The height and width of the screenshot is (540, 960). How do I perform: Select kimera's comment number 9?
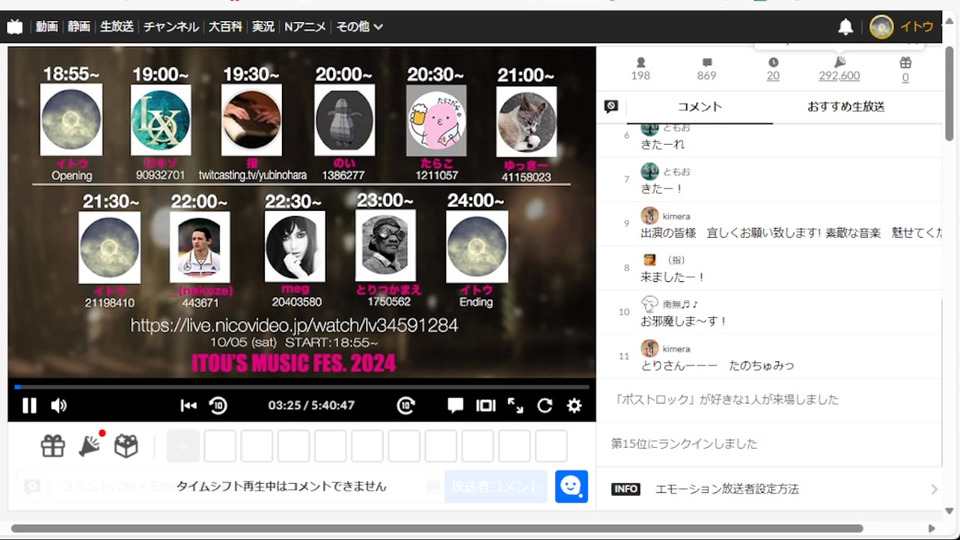(x=770, y=223)
